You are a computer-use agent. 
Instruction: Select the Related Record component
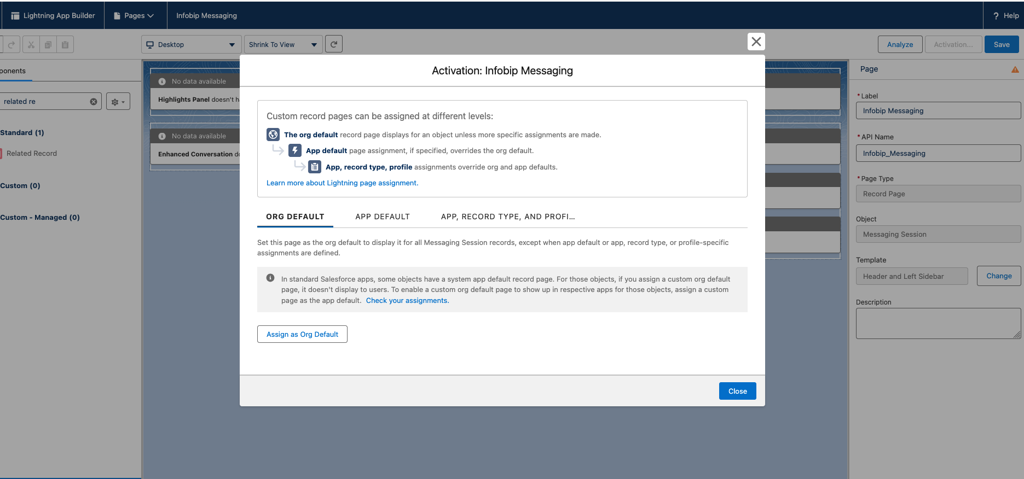31,154
